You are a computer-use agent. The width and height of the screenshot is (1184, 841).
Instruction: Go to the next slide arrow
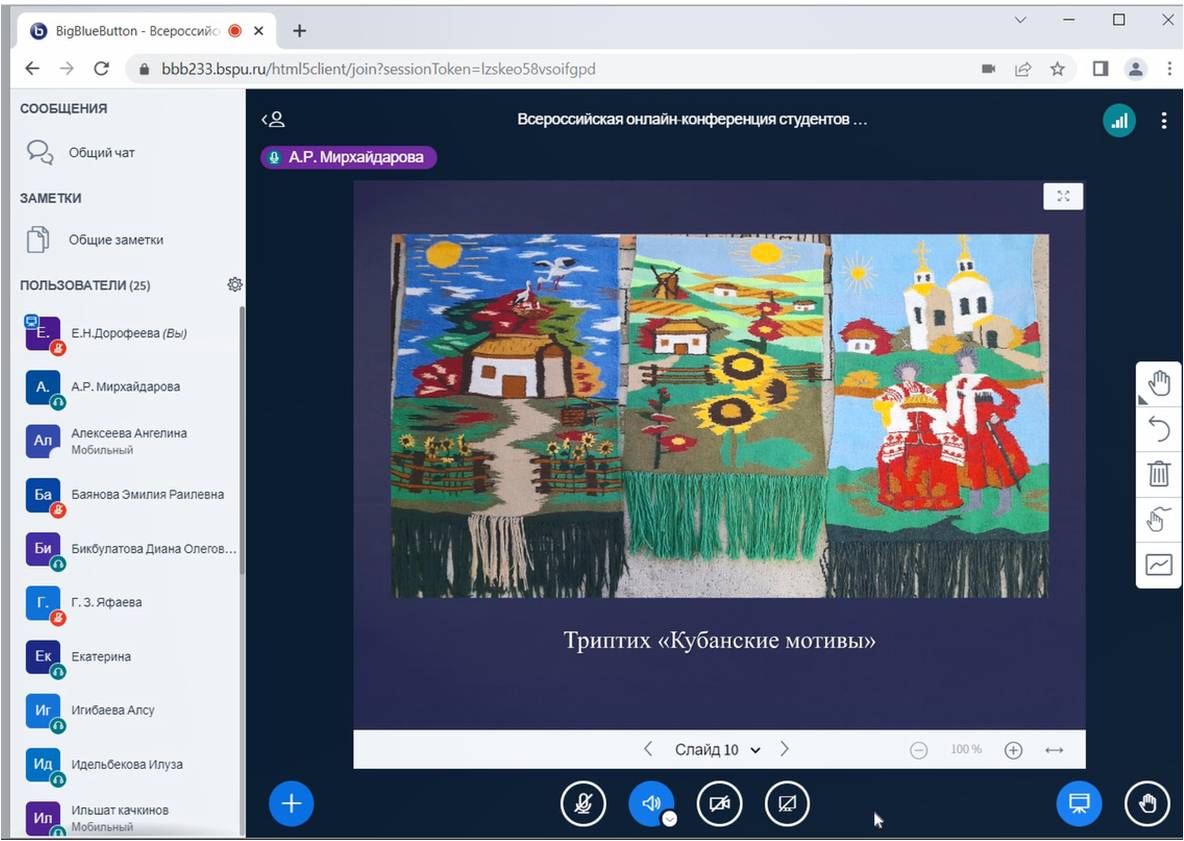[785, 749]
